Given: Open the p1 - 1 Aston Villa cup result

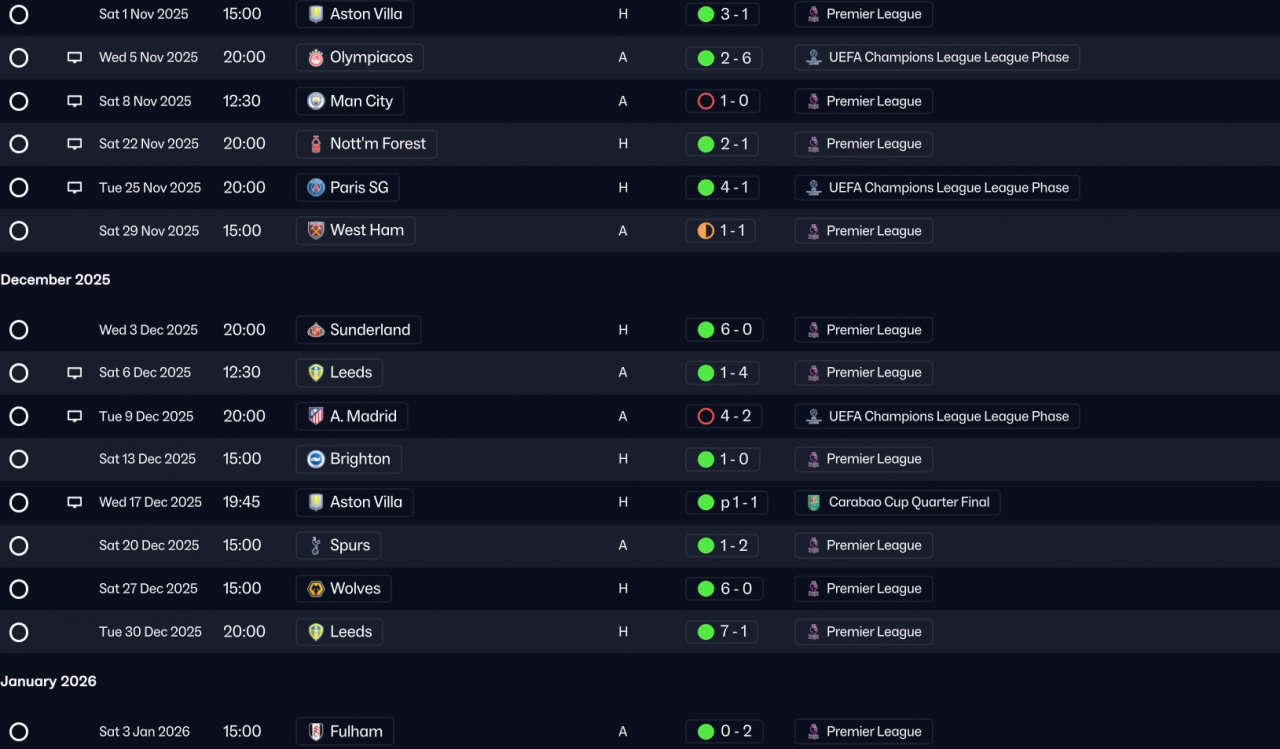Looking at the screenshot, I should pyautogui.click(x=727, y=503).
